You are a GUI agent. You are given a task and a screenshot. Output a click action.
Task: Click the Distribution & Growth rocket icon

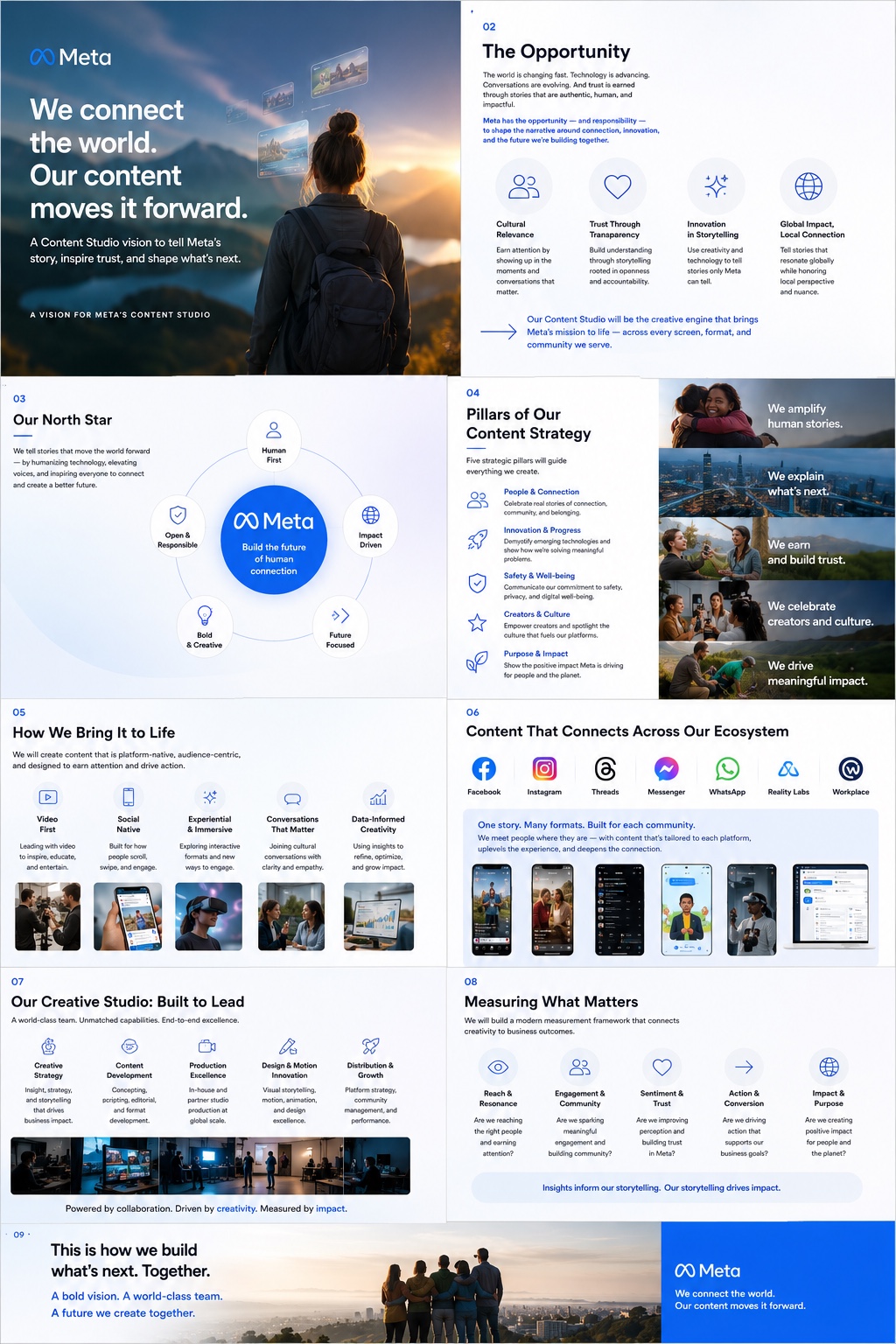pyautogui.click(x=371, y=1046)
